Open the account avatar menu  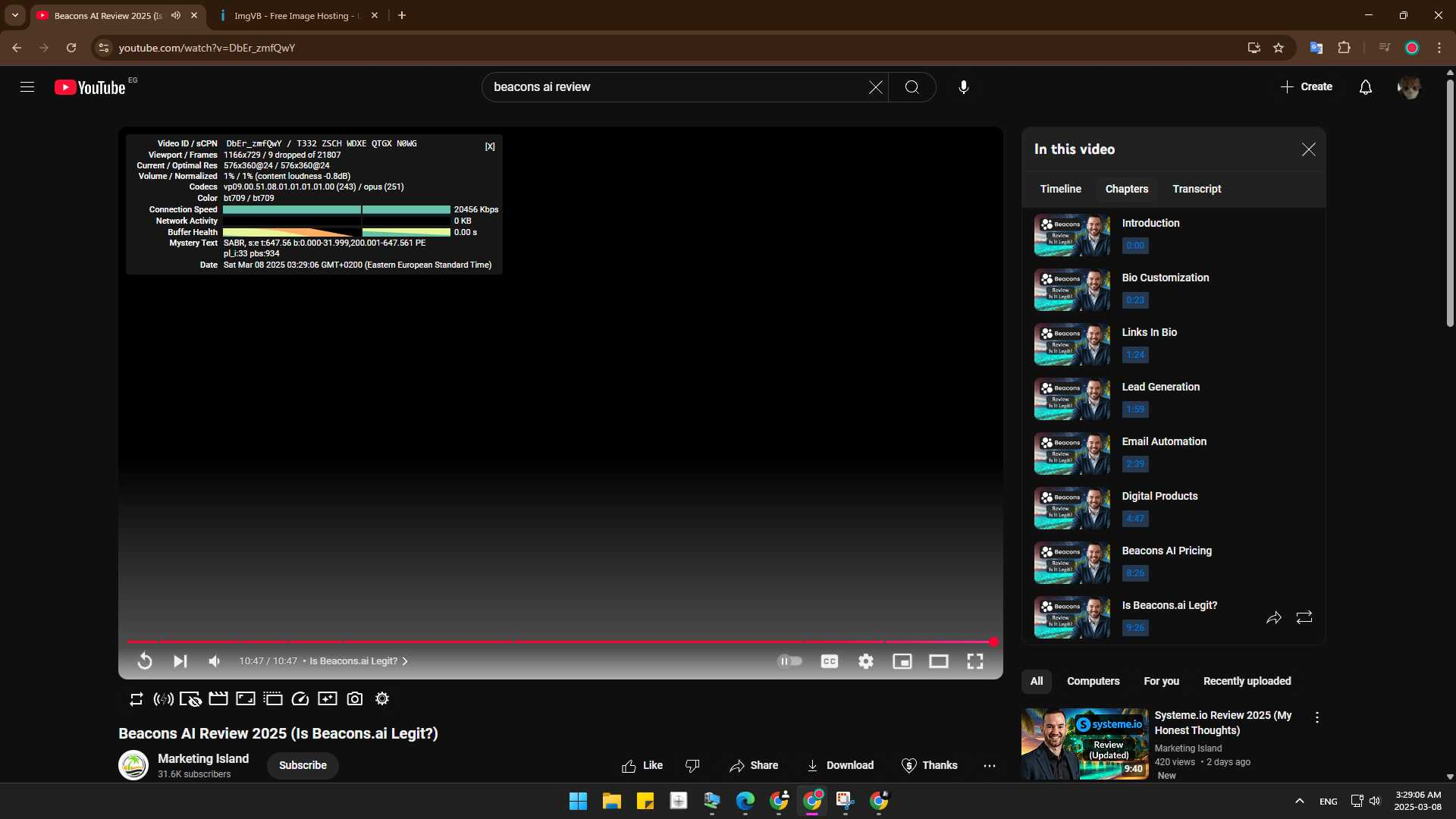(1409, 87)
